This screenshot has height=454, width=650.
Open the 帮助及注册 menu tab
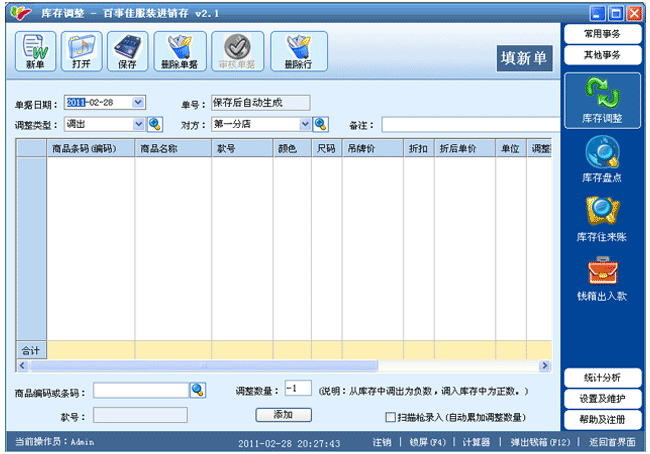(x=602, y=420)
